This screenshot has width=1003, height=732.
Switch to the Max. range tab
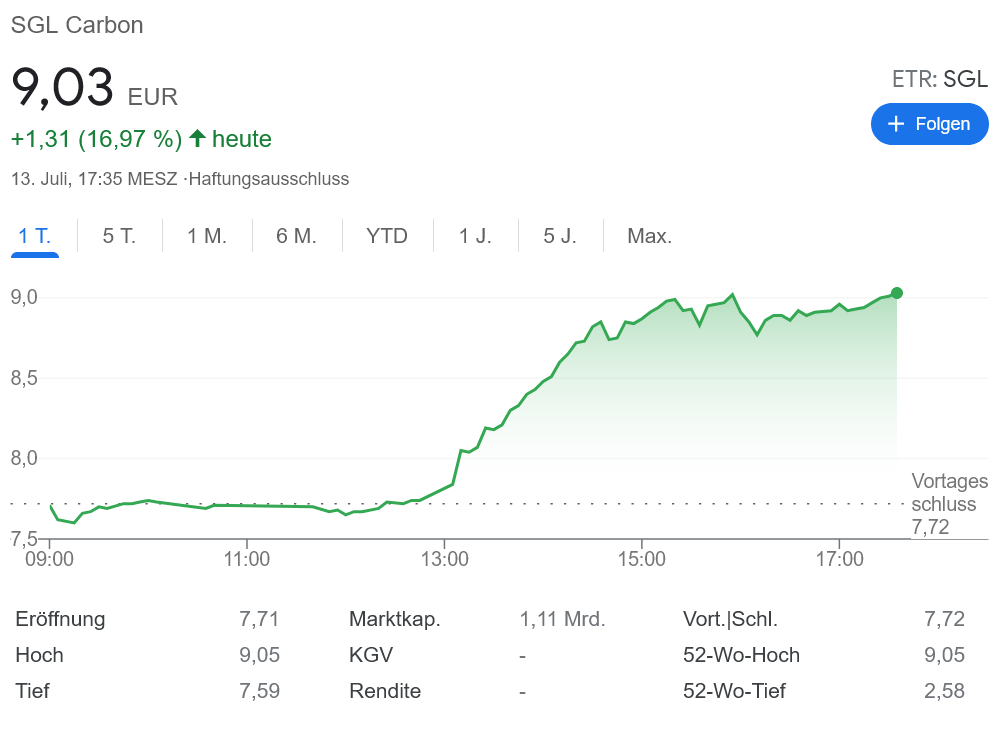(x=650, y=236)
